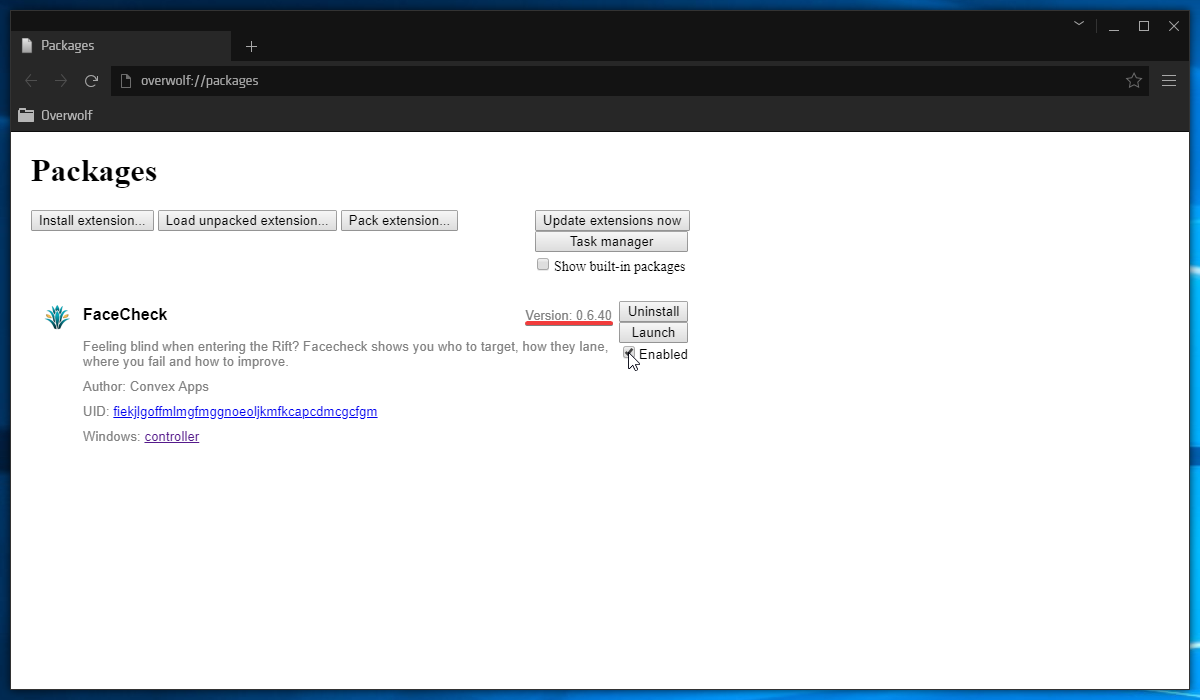Click the FaceCheck app icon
The image size is (1200, 700).
[x=57, y=317]
